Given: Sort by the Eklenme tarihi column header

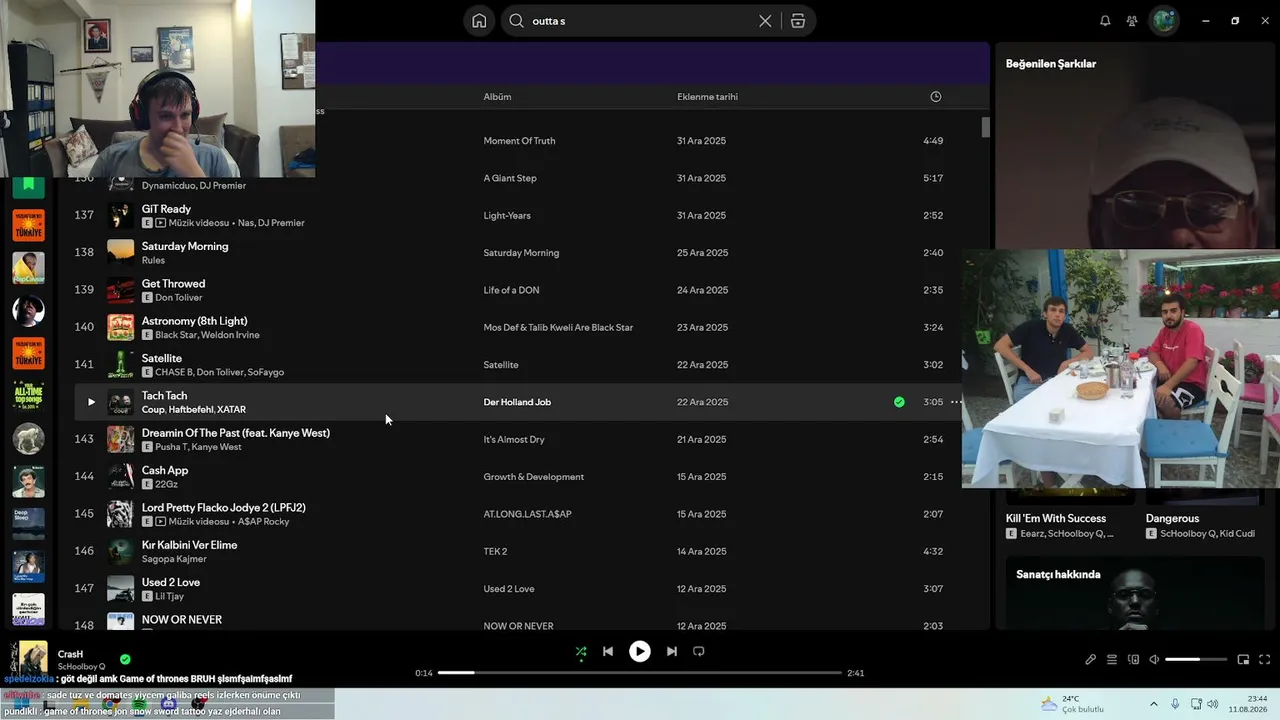Looking at the screenshot, I should click(707, 97).
